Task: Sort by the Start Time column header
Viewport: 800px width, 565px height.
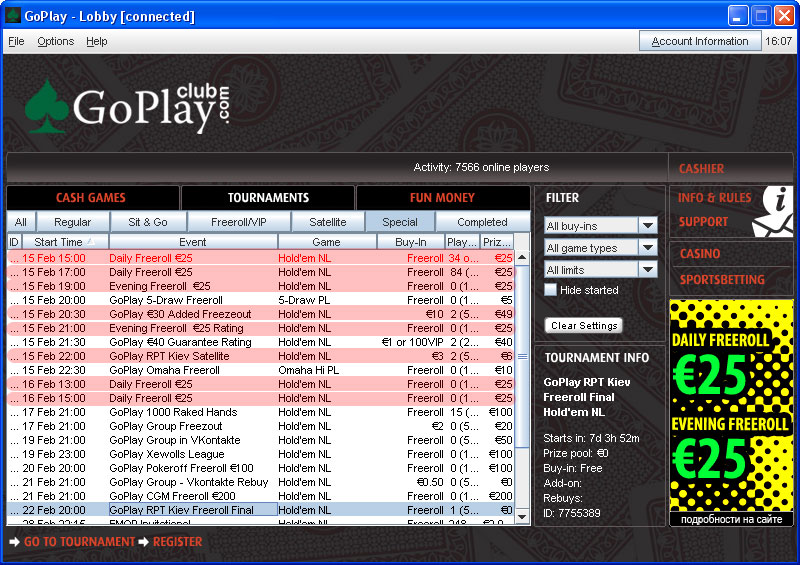Action: (x=64, y=242)
